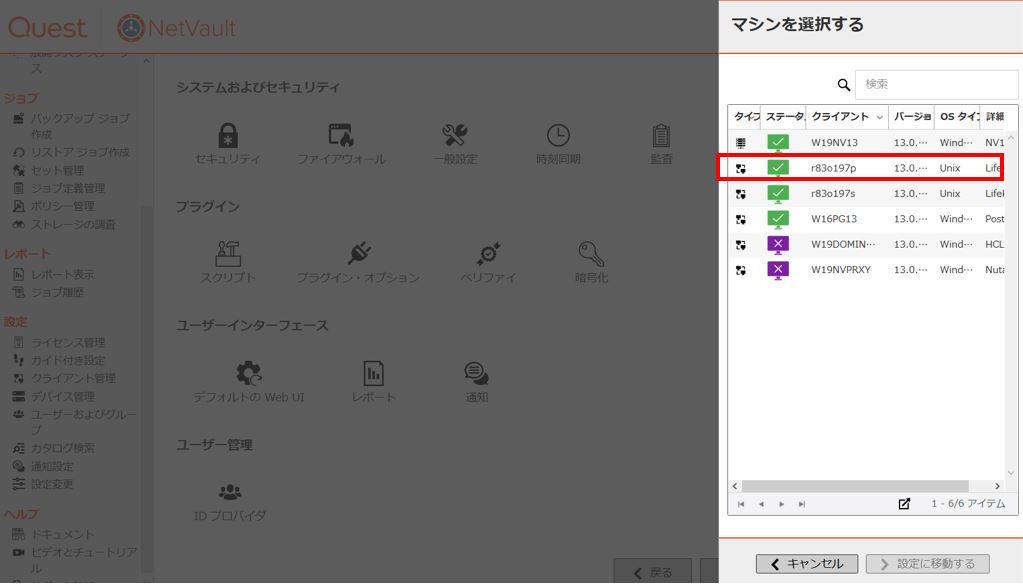Open the Security (セキュリティ) settings icon
This screenshot has width=1023, height=584.
pos(228,136)
